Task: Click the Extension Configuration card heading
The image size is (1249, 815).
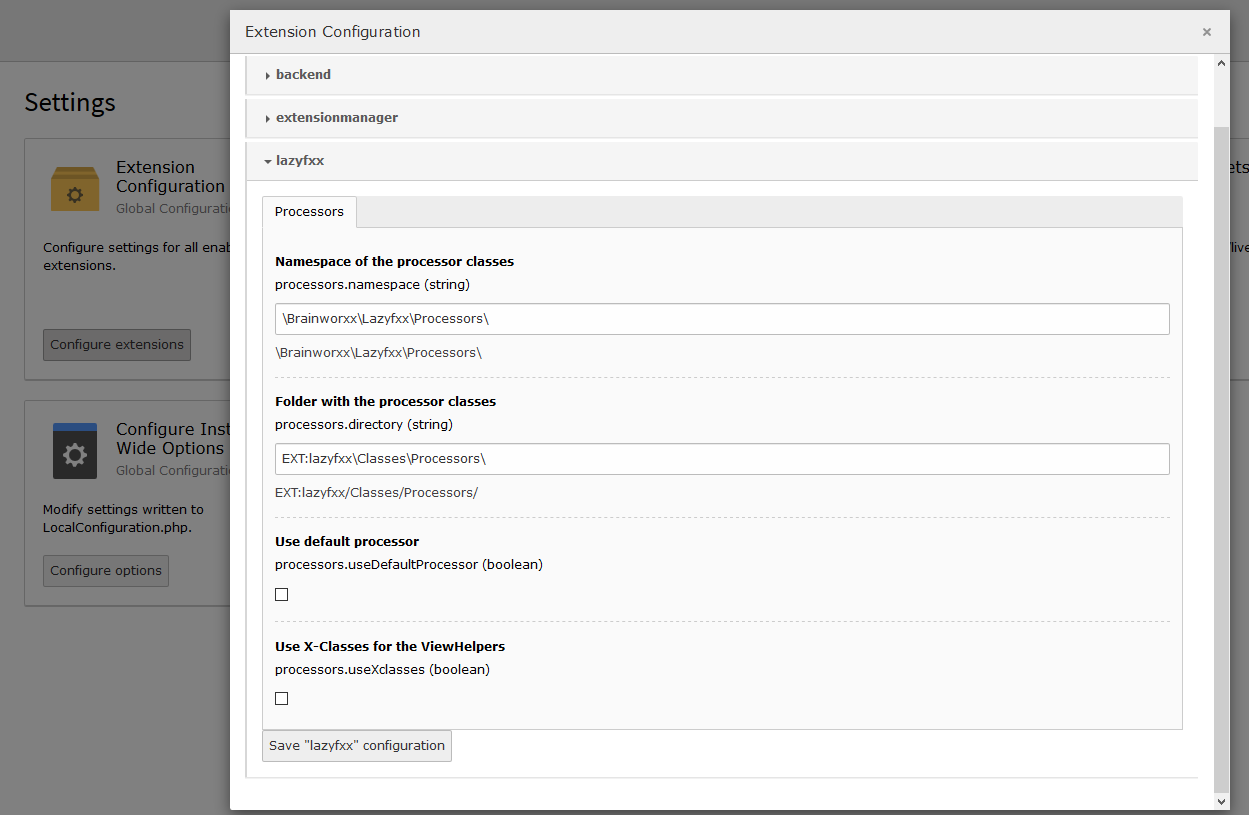Action: pyautogui.click(x=171, y=177)
